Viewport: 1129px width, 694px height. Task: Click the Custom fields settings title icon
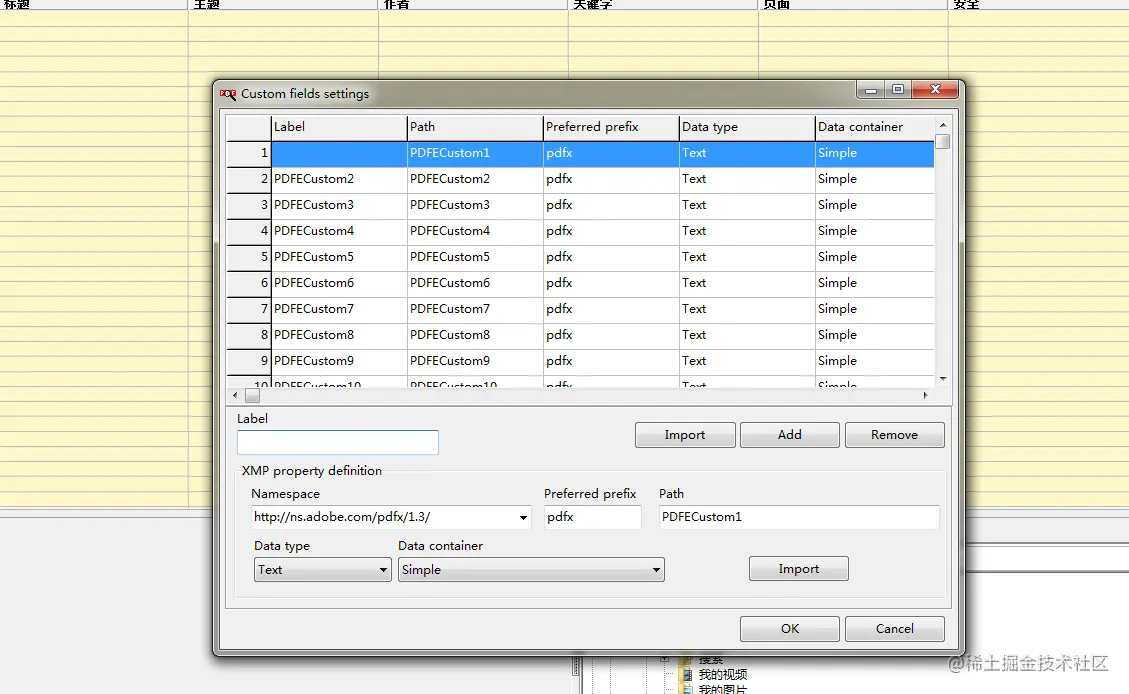click(x=228, y=94)
